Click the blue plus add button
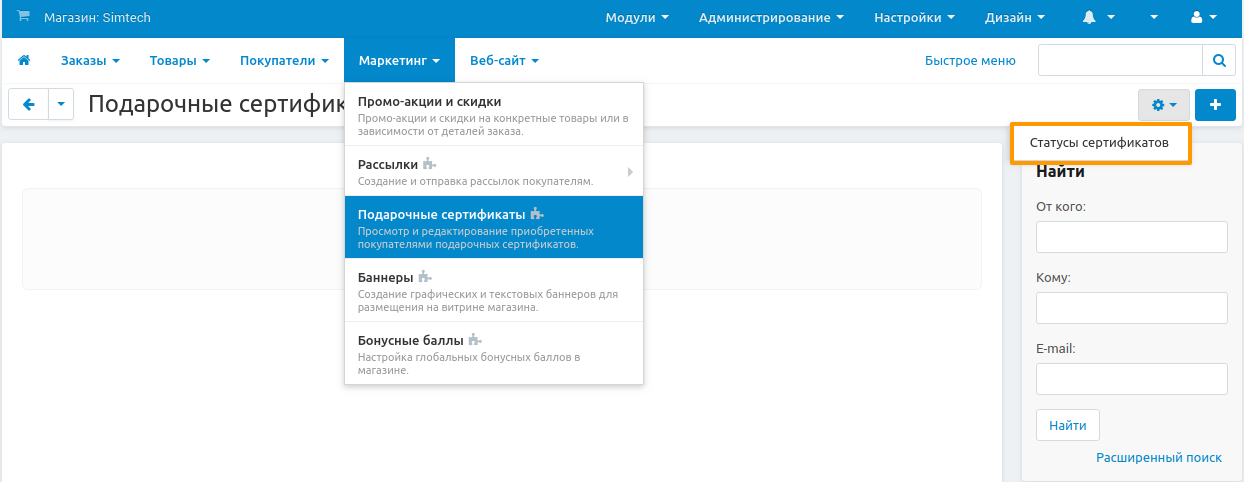Screen dimensions: 1244x482 [x=1215, y=105]
